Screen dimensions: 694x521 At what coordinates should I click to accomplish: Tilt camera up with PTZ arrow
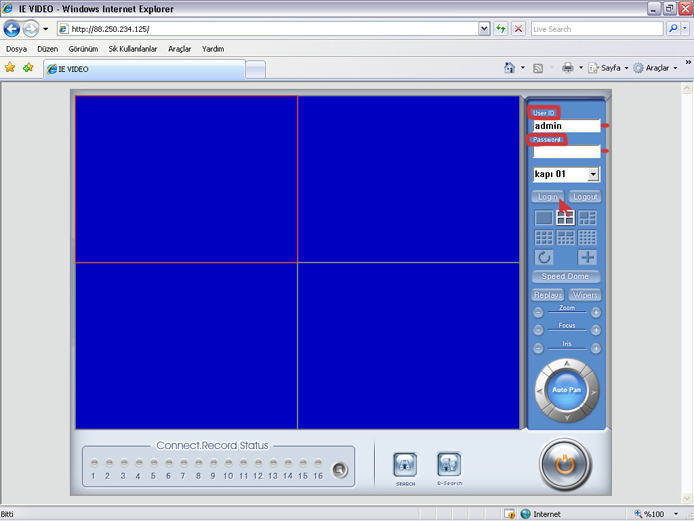567,364
